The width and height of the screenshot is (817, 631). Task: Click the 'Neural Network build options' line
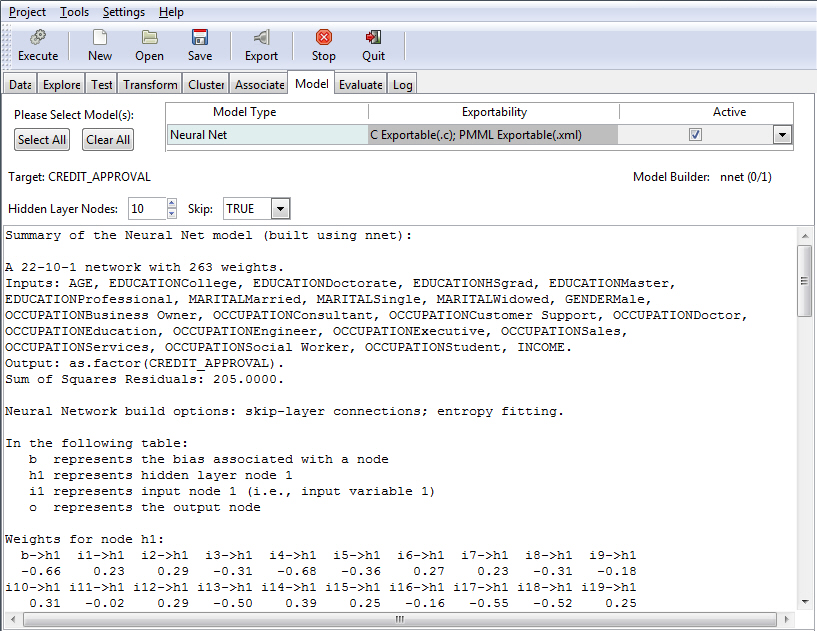coord(284,411)
